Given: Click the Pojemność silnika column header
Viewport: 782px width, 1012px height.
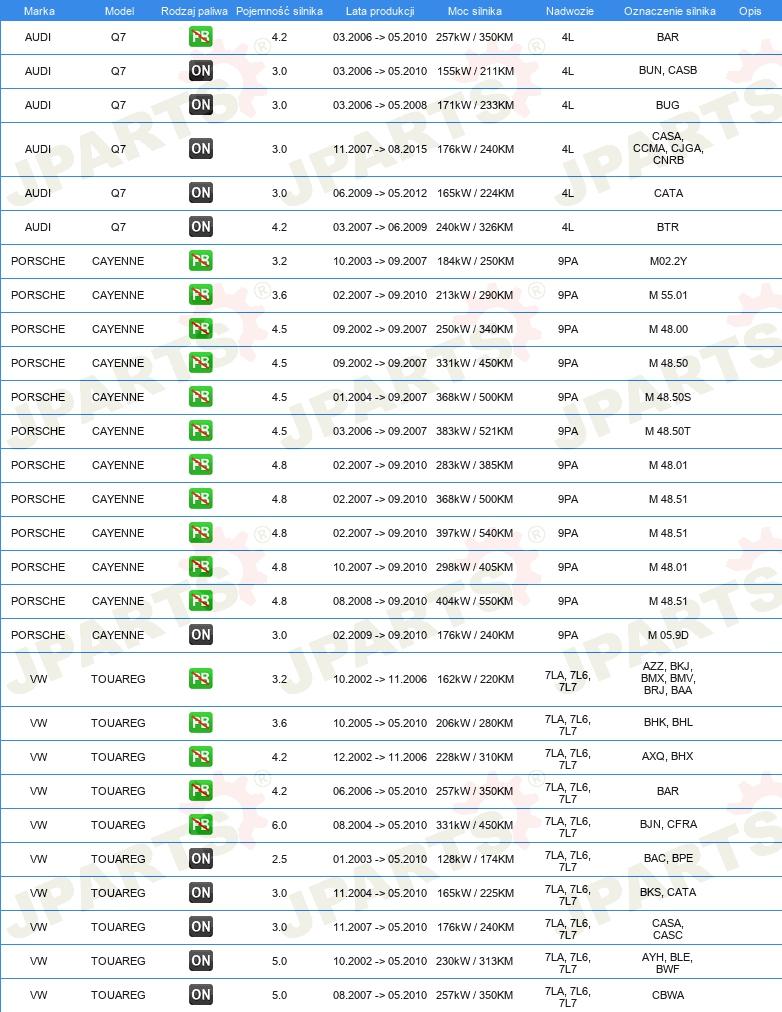Looking at the screenshot, I should (279, 11).
